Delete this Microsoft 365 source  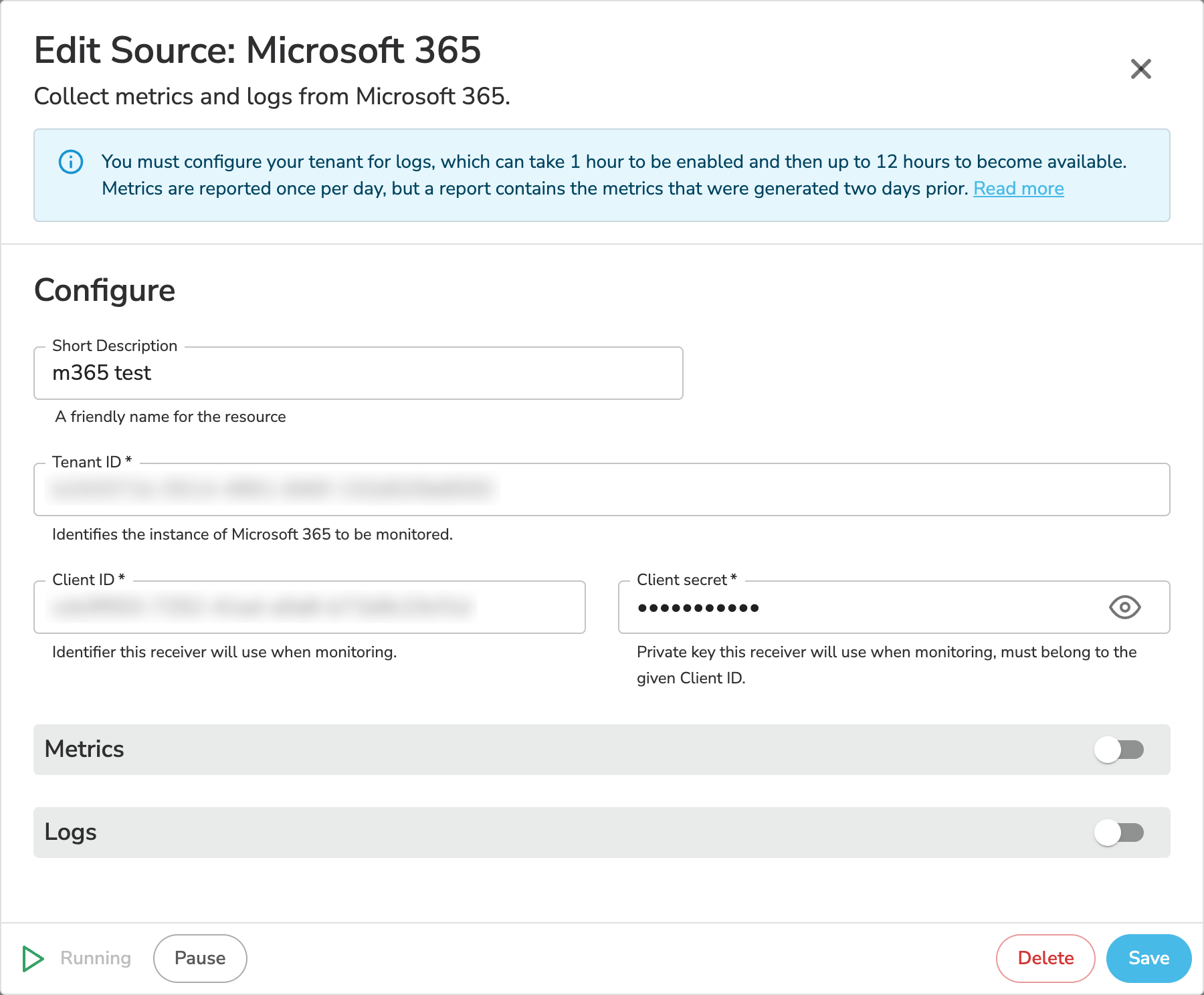[1045, 958]
